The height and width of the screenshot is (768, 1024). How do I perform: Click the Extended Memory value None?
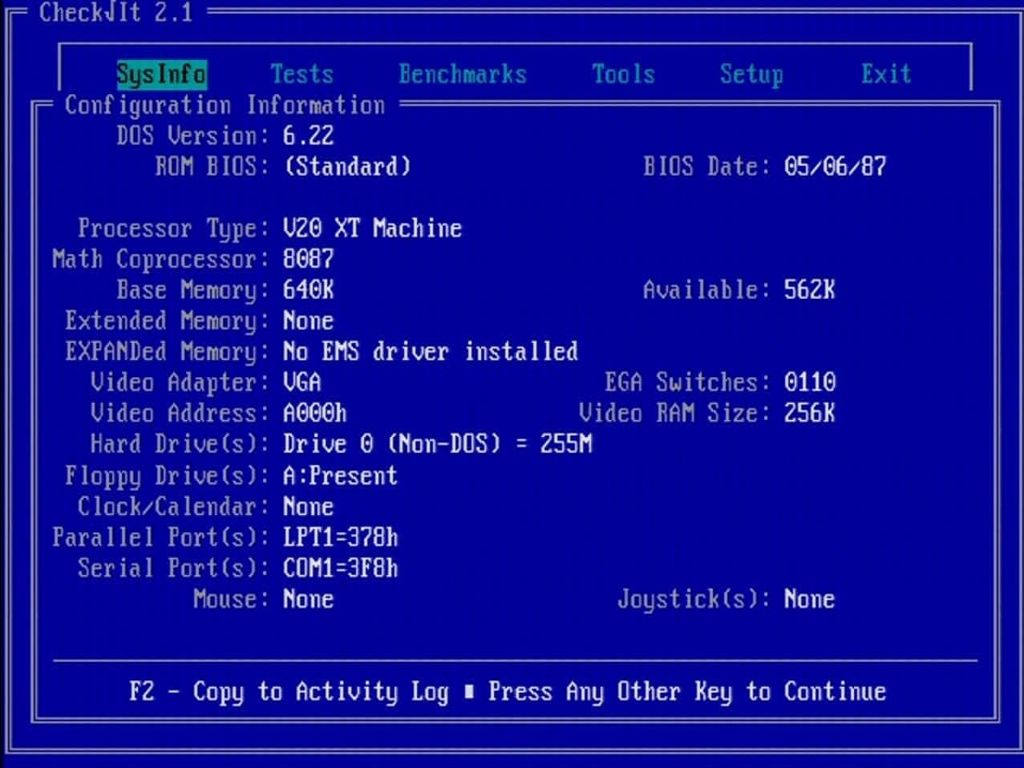pos(308,321)
